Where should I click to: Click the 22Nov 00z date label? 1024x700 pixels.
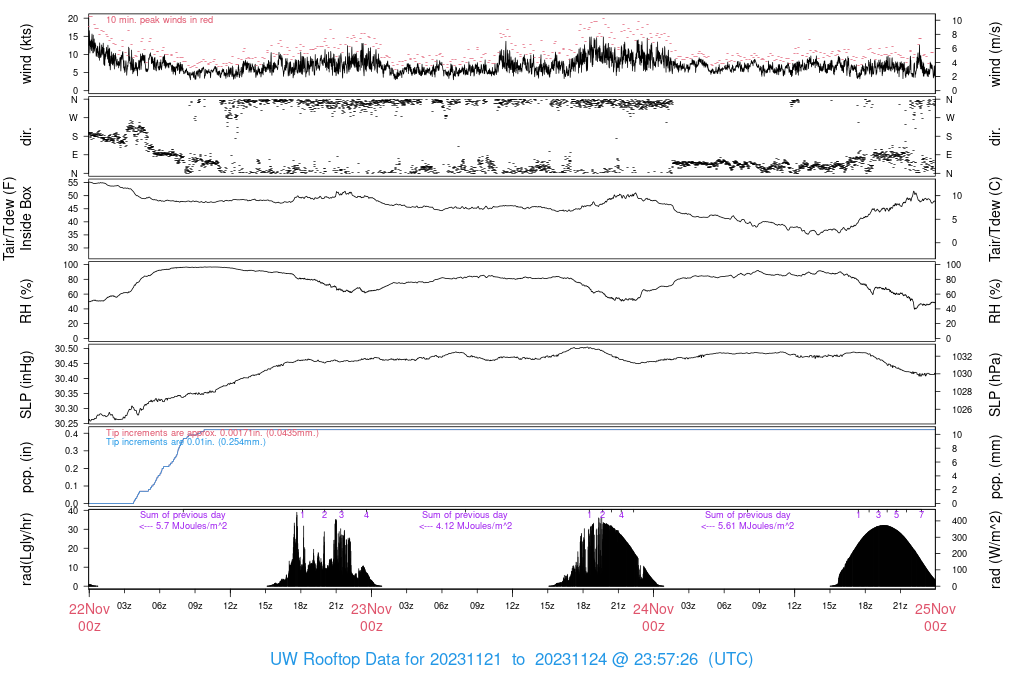(x=89, y=617)
